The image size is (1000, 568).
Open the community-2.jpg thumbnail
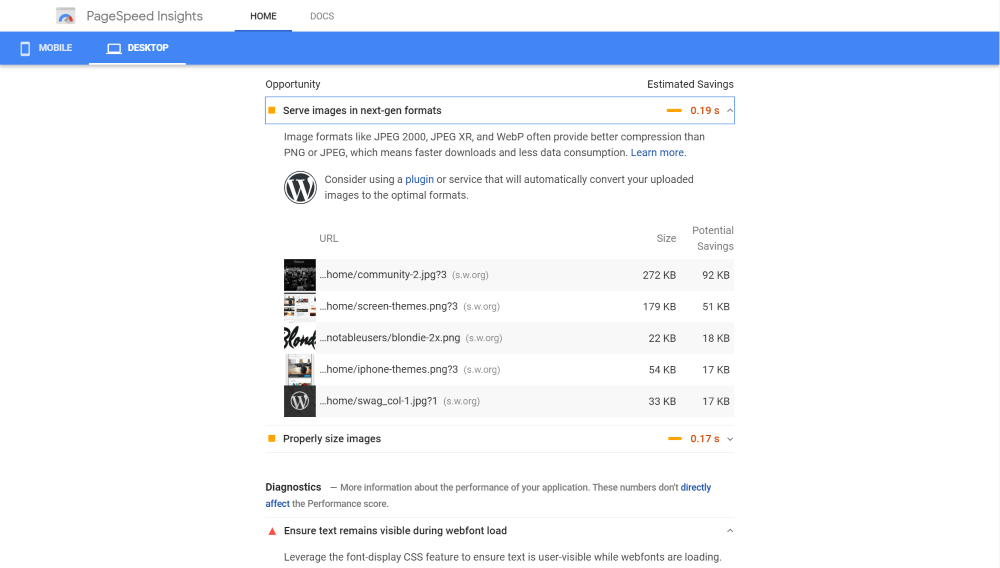pyautogui.click(x=300, y=275)
